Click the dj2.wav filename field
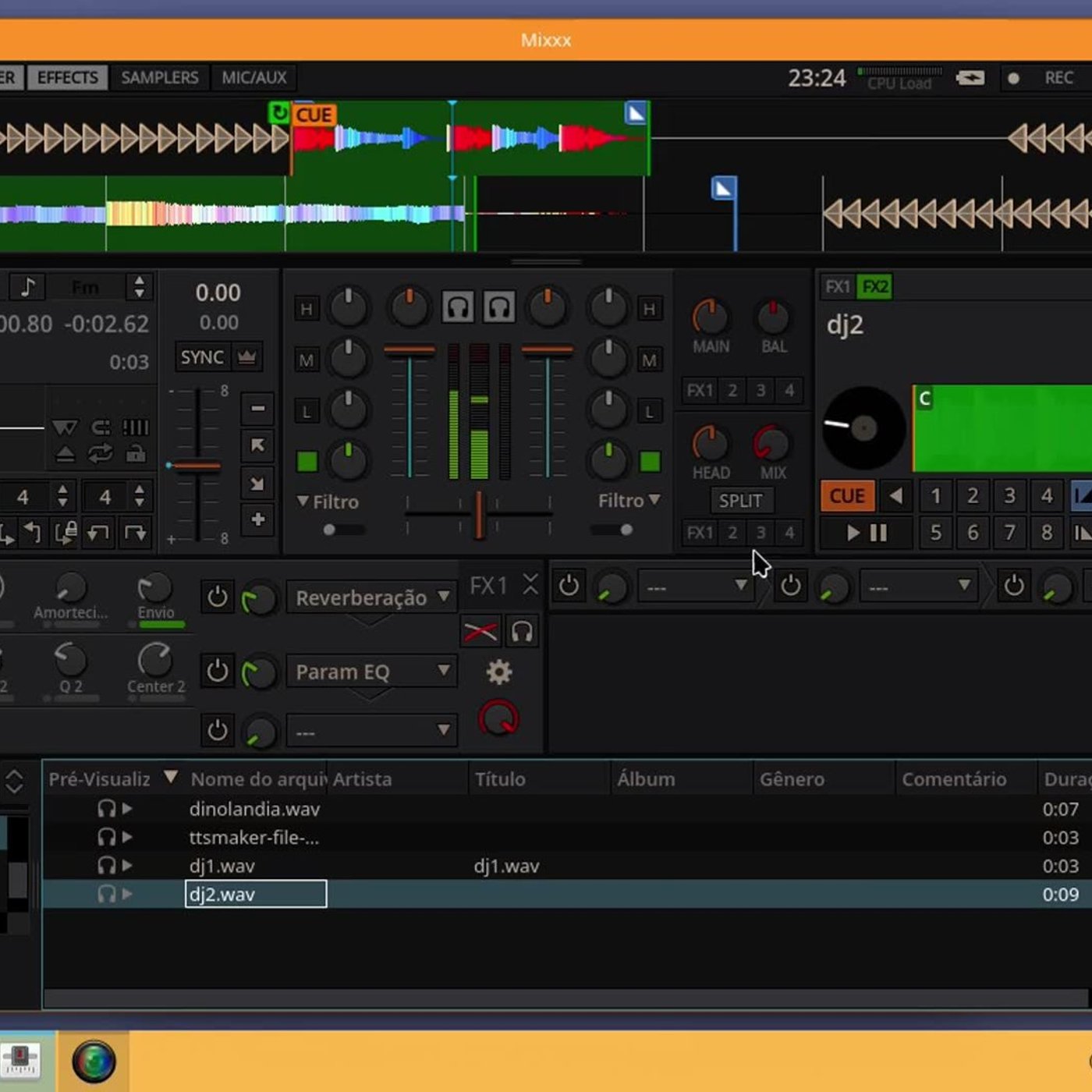This screenshot has width=1092, height=1092. coord(256,894)
